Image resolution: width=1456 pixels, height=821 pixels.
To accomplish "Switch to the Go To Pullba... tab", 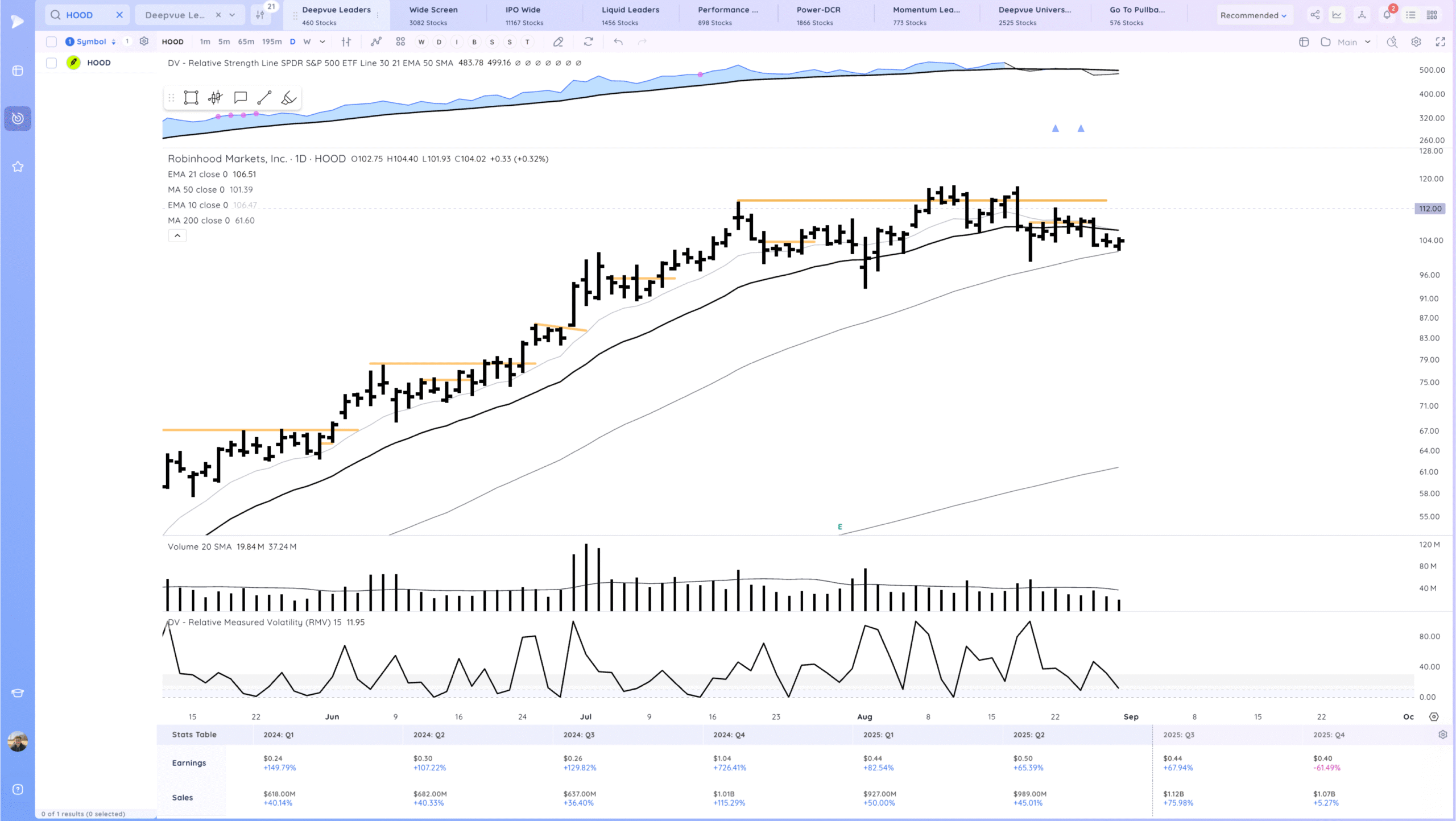I will point(1137,15).
